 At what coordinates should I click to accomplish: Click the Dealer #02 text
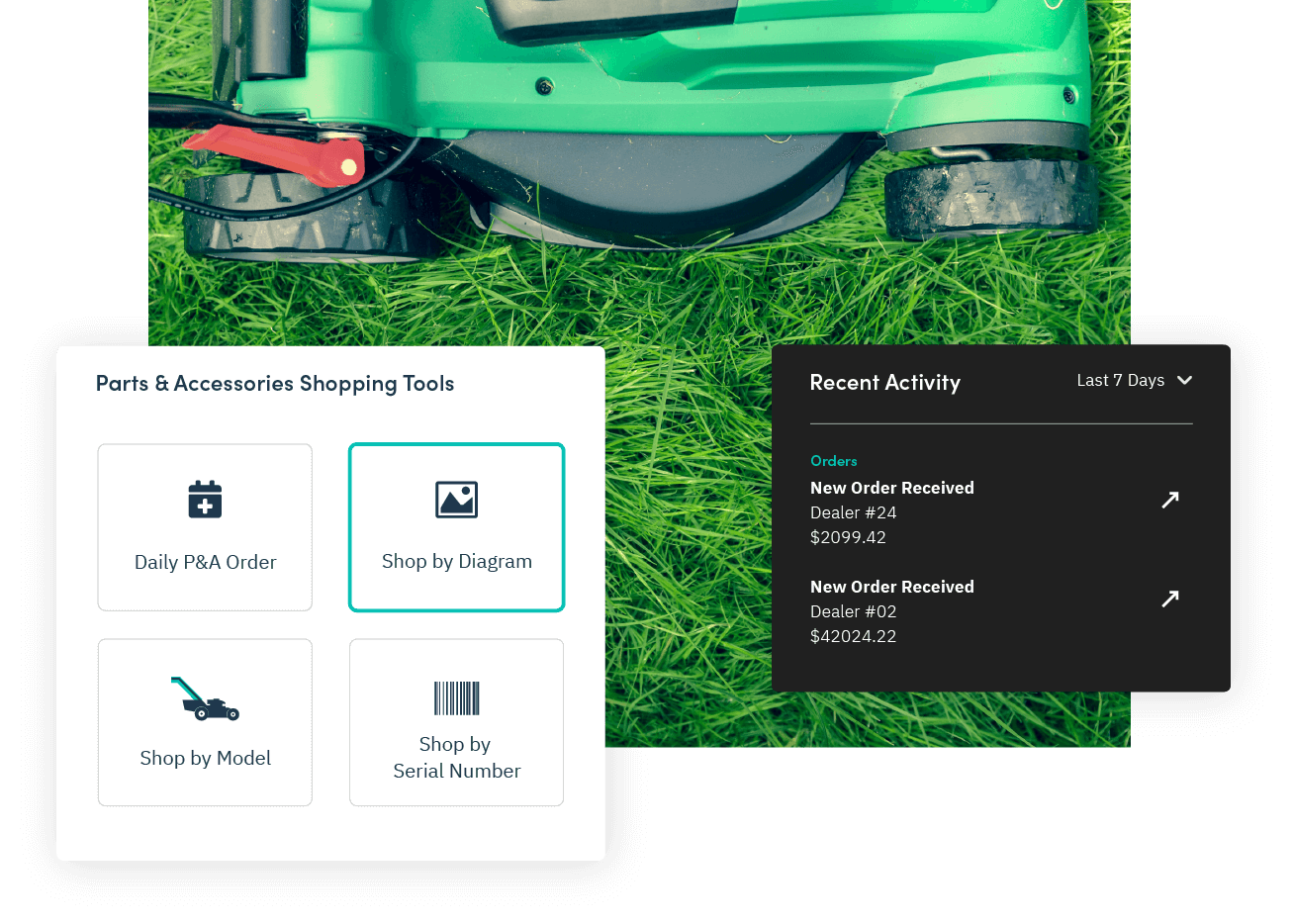pos(853,611)
